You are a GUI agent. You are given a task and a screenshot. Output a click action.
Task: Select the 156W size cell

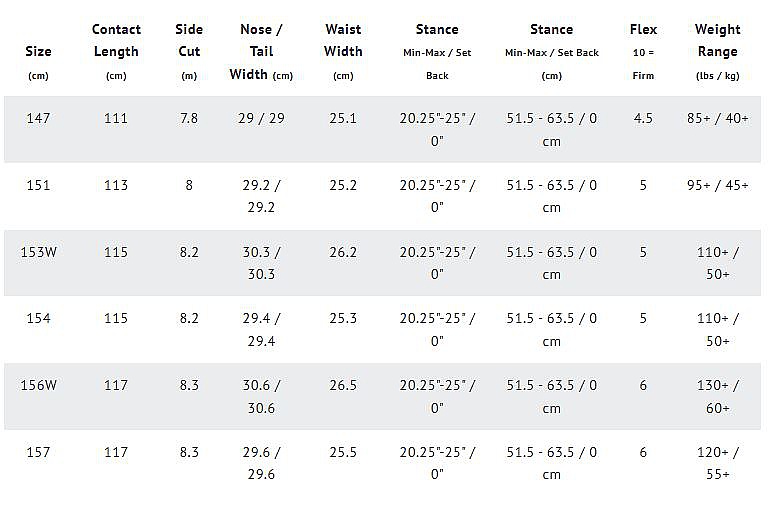pos(38,385)
